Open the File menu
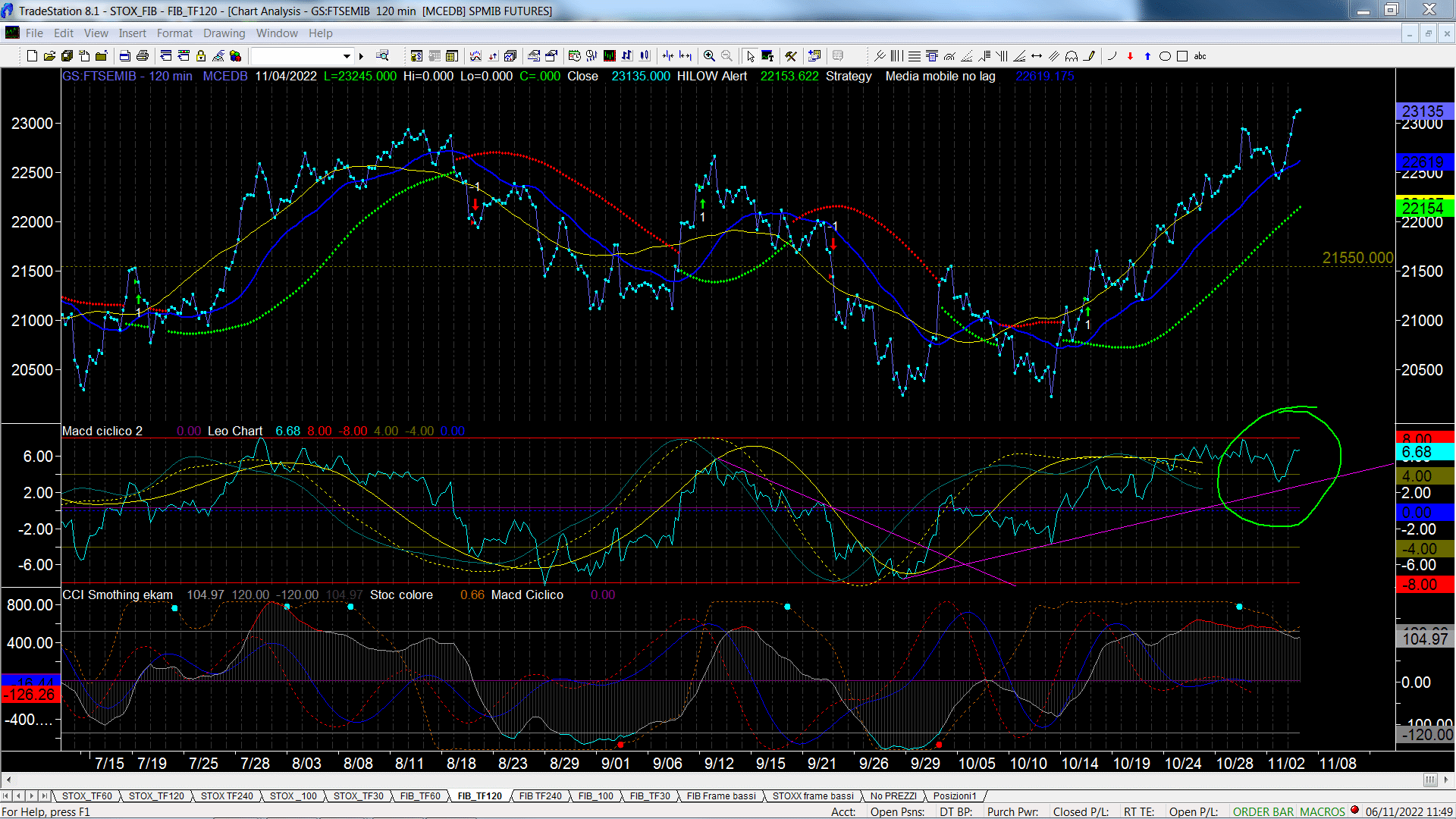1456x819 pixels. coord(34,33)
